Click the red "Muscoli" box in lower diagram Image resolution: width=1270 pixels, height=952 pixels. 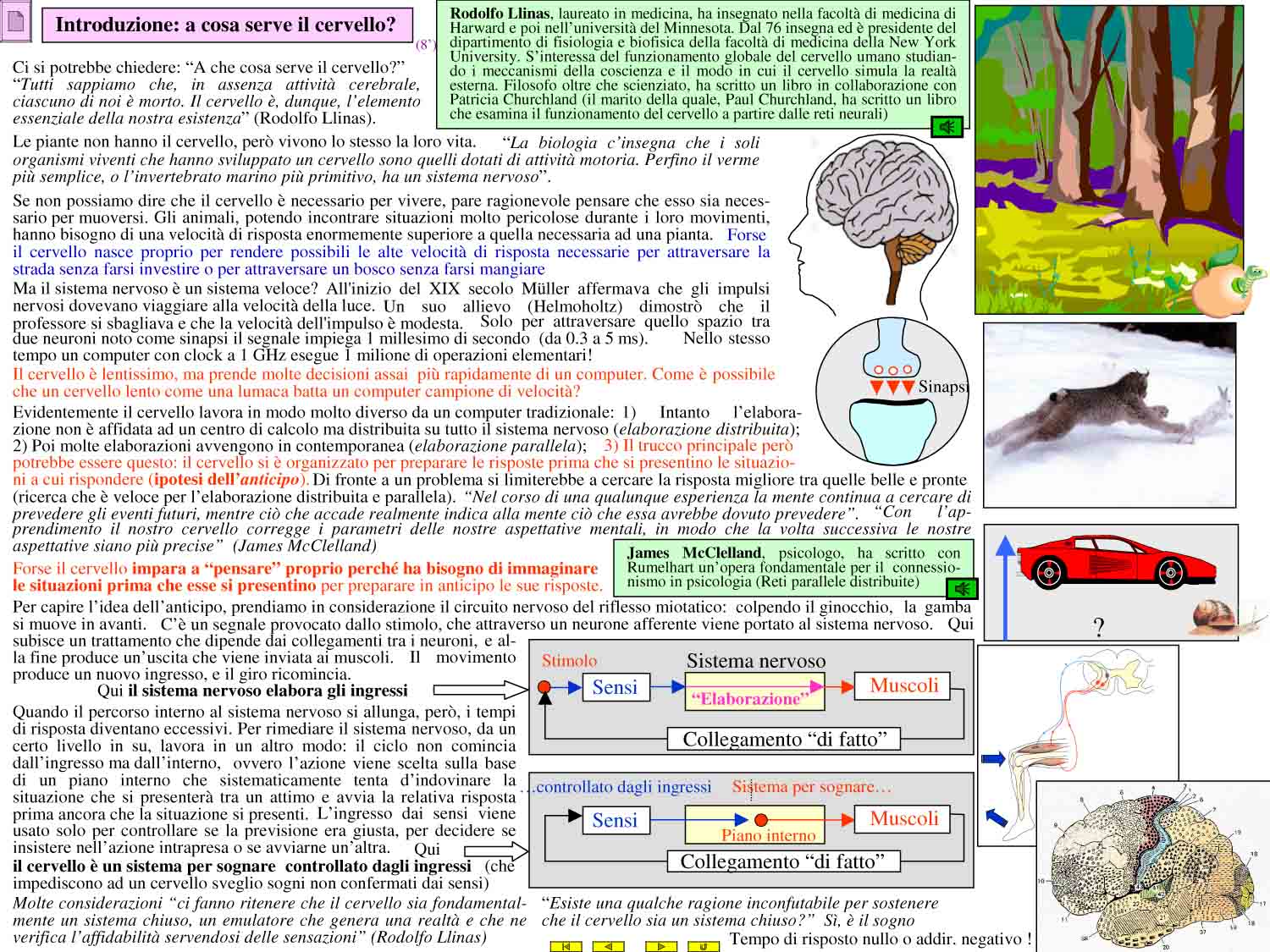tap(904, 819)
